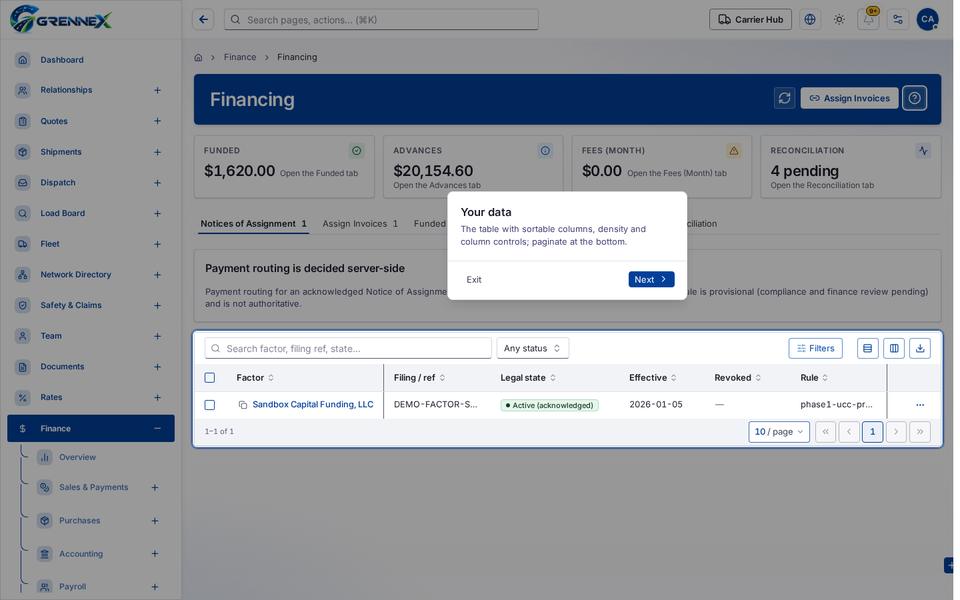960x600 pixels.
Task: Open the 10 / page size dropdown
Action: [778, 432]
